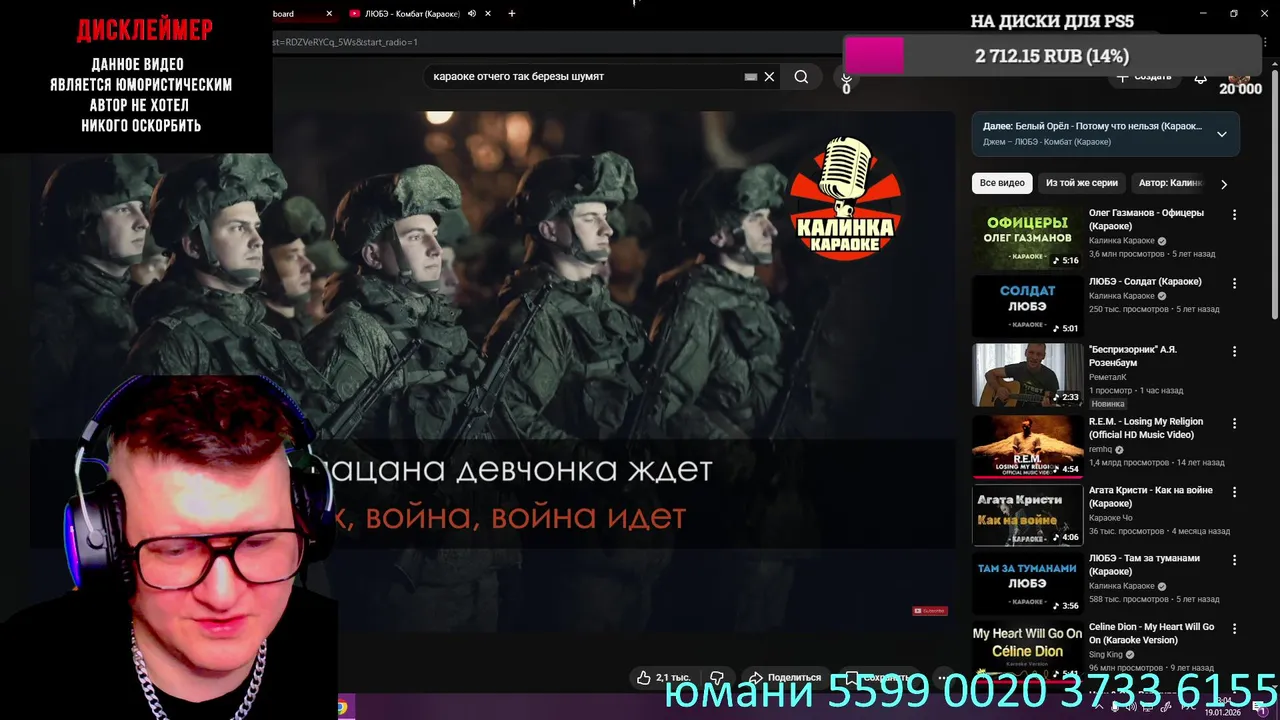Open the taskbar clock showing 19.01.2026
The width and height of the screenshot is (1280, 720).
[1222, 708]
